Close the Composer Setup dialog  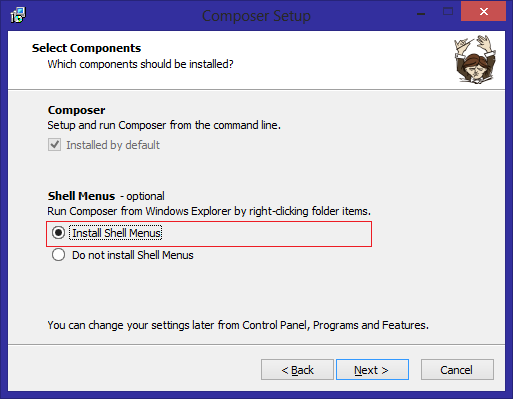pyautogui.click(x=483, y=12)
